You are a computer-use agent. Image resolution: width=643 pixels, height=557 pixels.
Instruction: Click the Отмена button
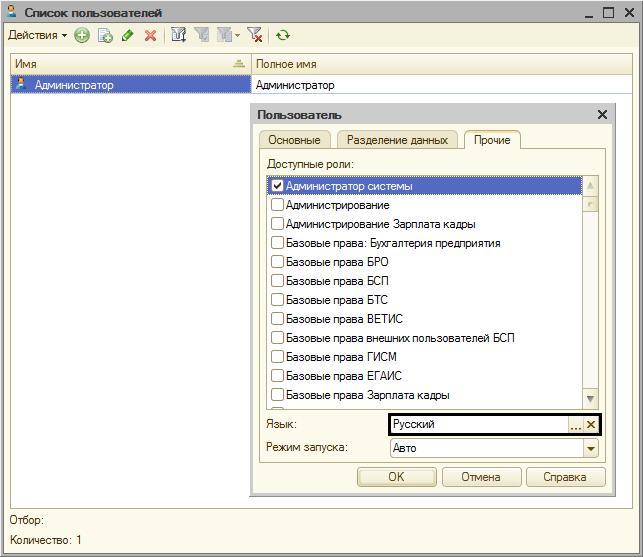coord(480,477)
